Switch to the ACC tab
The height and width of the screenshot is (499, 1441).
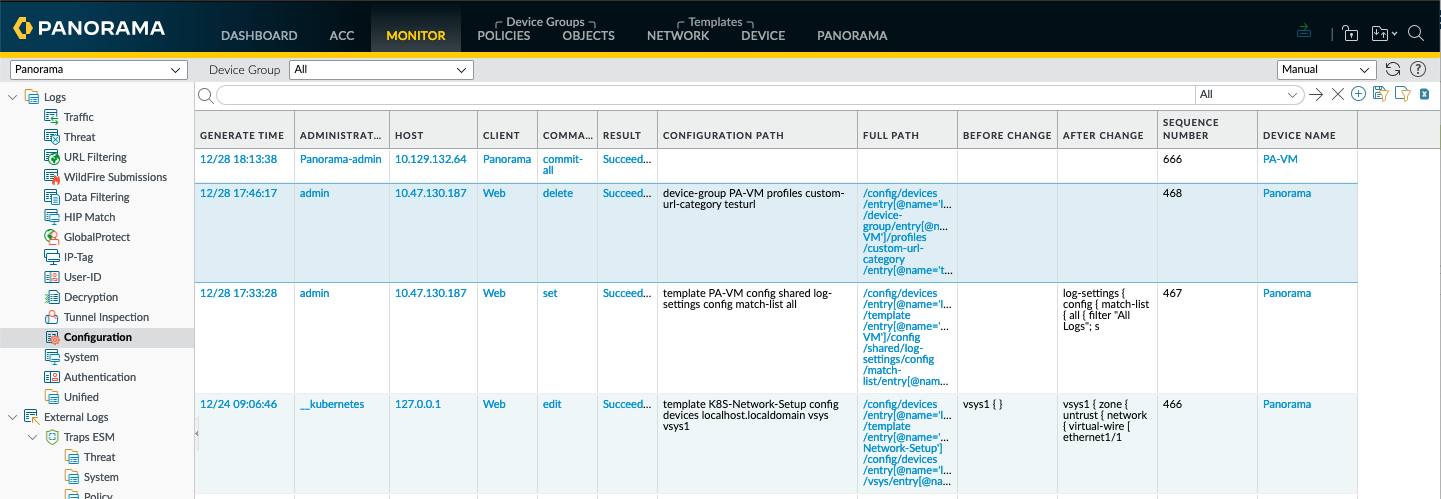tap(342, 35)
